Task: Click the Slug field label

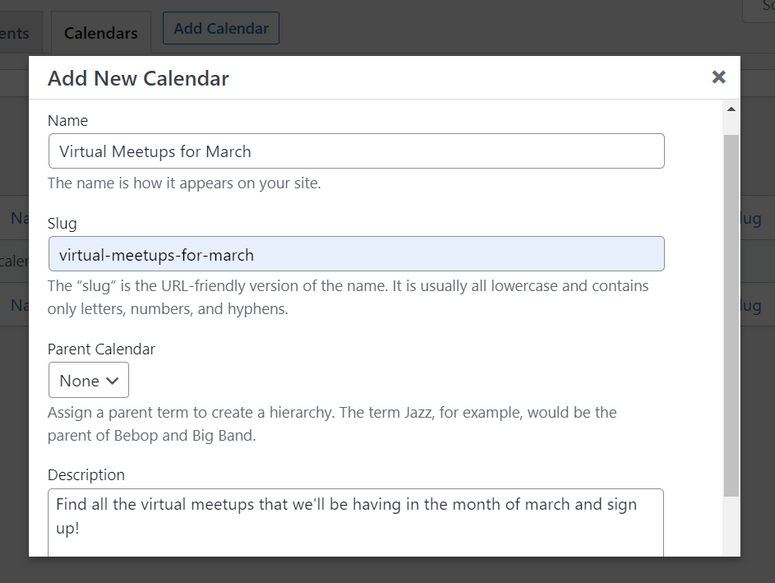Action: click(x=62, y=223)
